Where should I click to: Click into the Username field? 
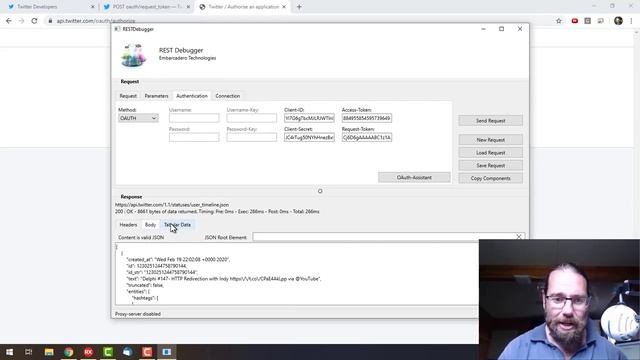194,118
